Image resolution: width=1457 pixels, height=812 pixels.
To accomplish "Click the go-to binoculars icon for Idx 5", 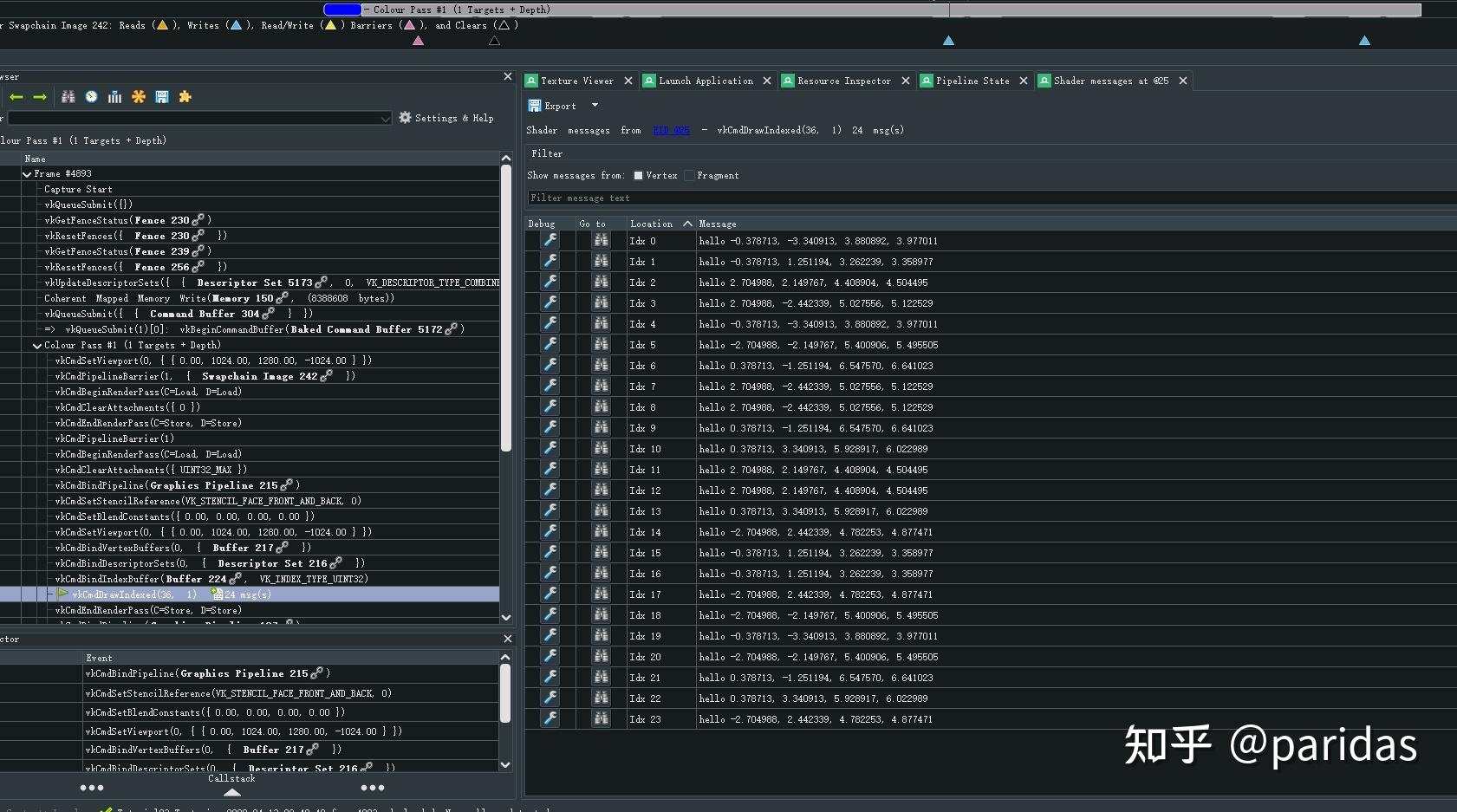I will click(x=601, y=345).
